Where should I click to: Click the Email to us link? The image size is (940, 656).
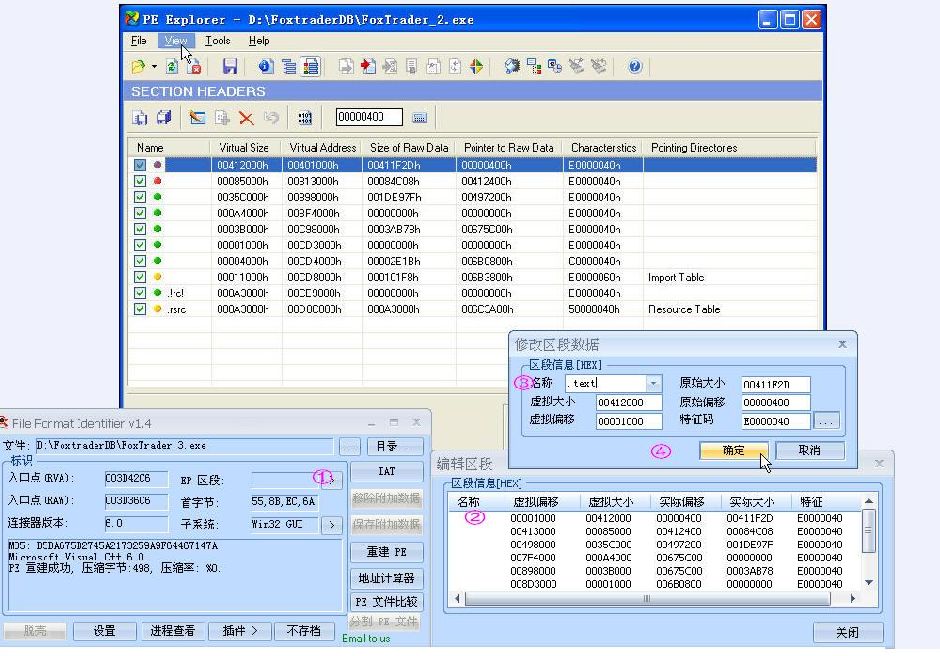point(366,639)
